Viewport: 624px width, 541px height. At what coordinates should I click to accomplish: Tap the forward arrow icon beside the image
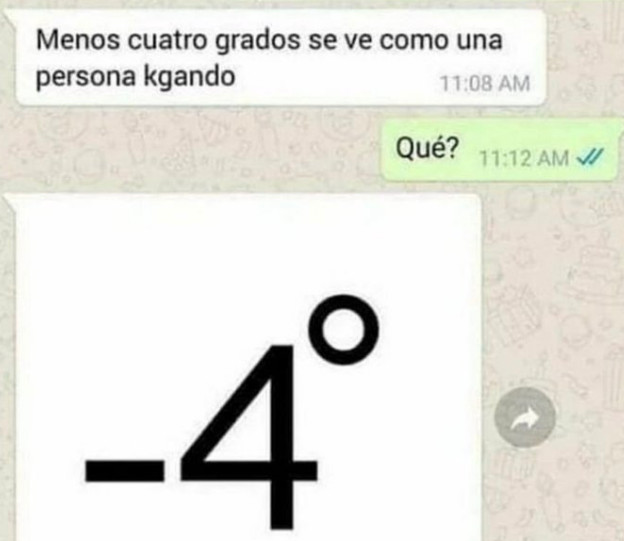pyautogui.click(x=525, y=417)
